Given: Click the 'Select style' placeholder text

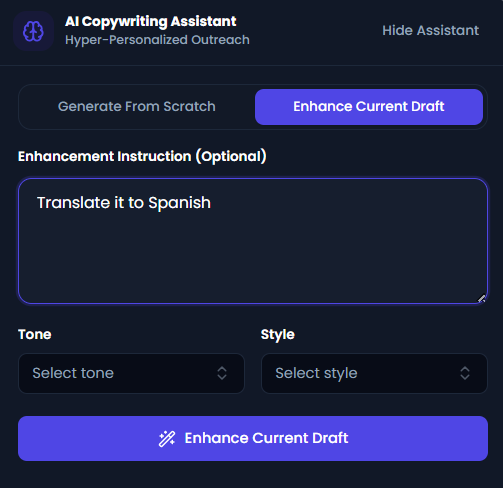Looking at the screenshot, I should click(x=316, y=373).
